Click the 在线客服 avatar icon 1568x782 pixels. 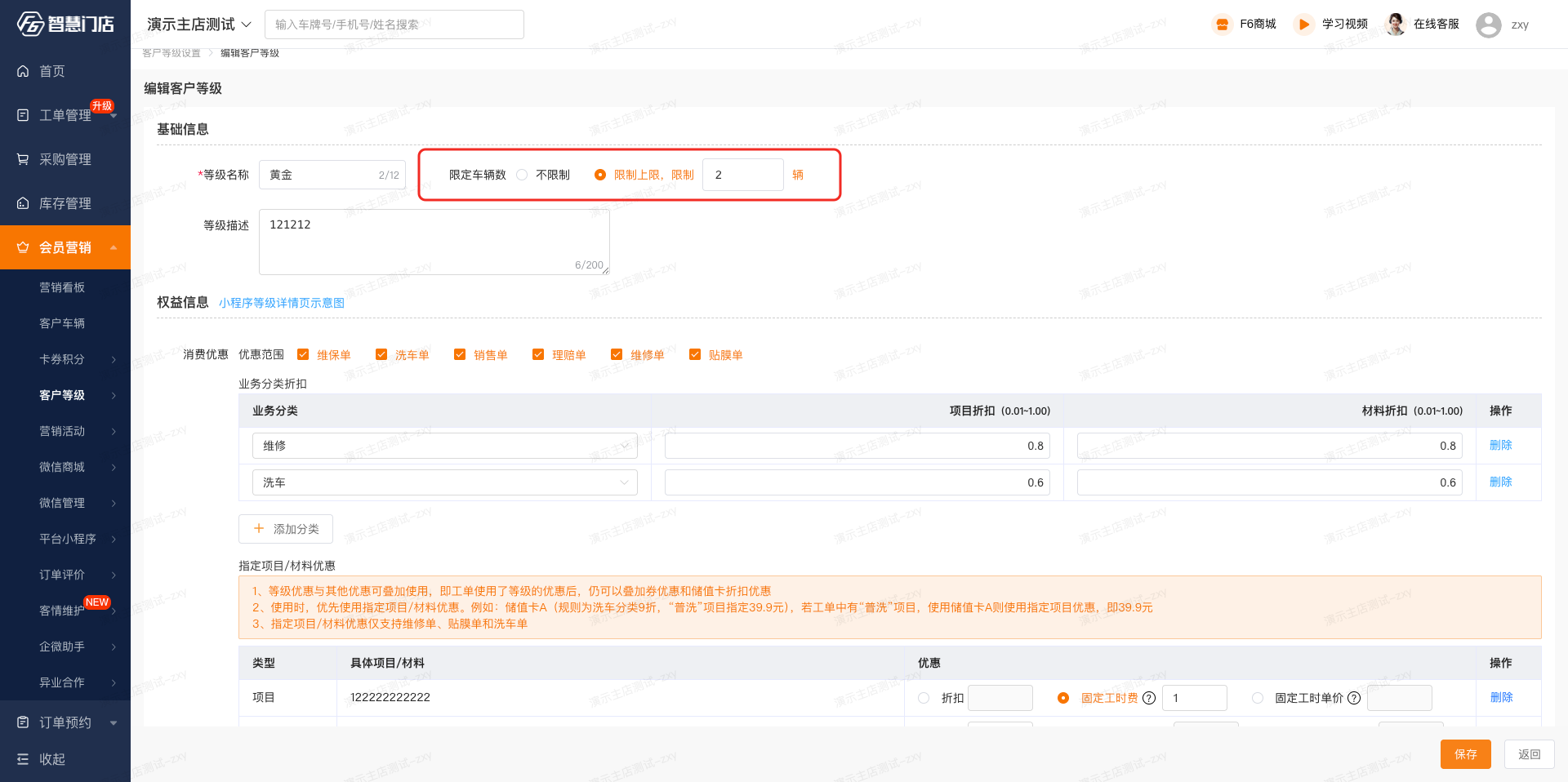tap(1396, 24)
